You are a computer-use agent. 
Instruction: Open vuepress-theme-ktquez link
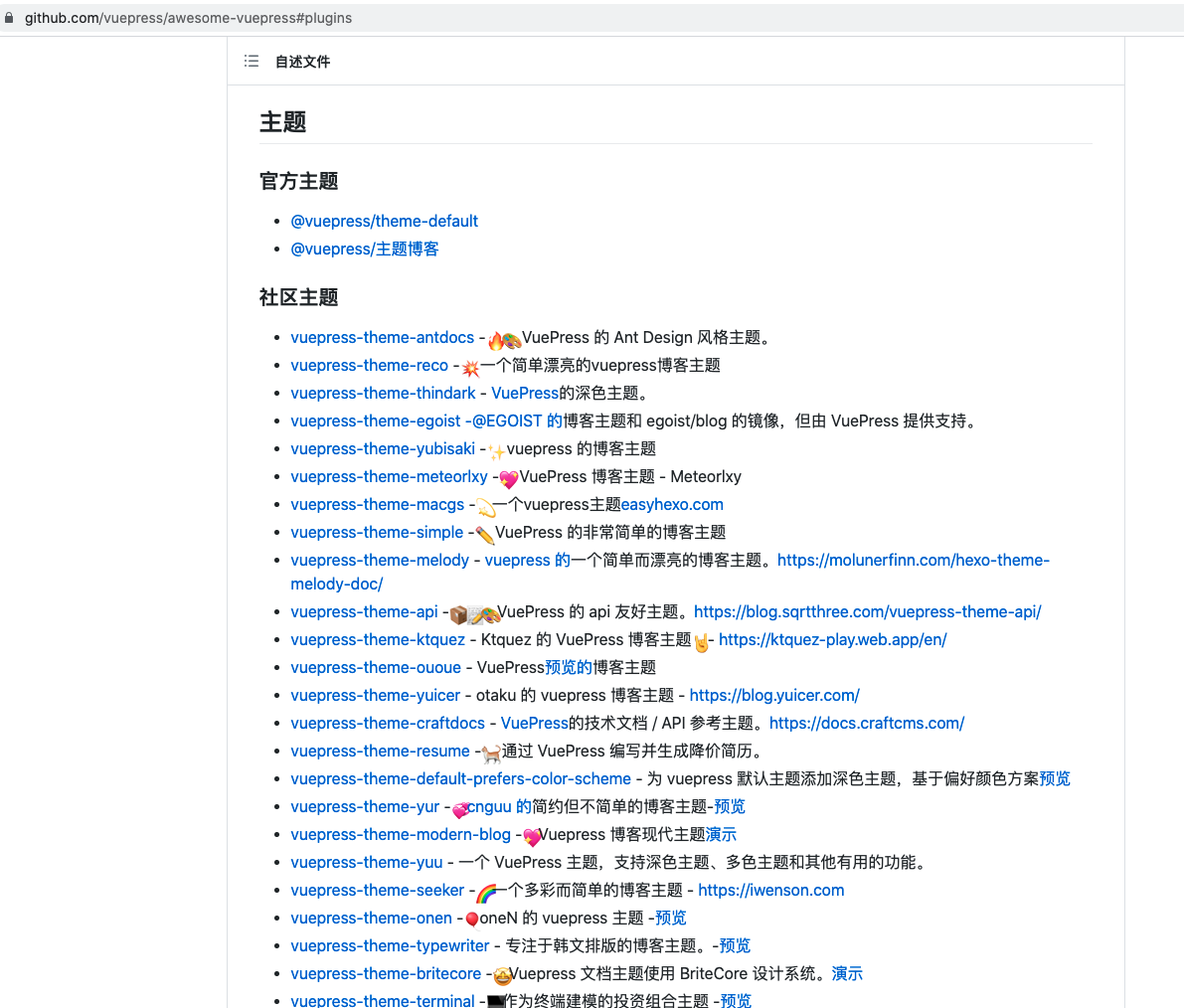pos(378,640)
